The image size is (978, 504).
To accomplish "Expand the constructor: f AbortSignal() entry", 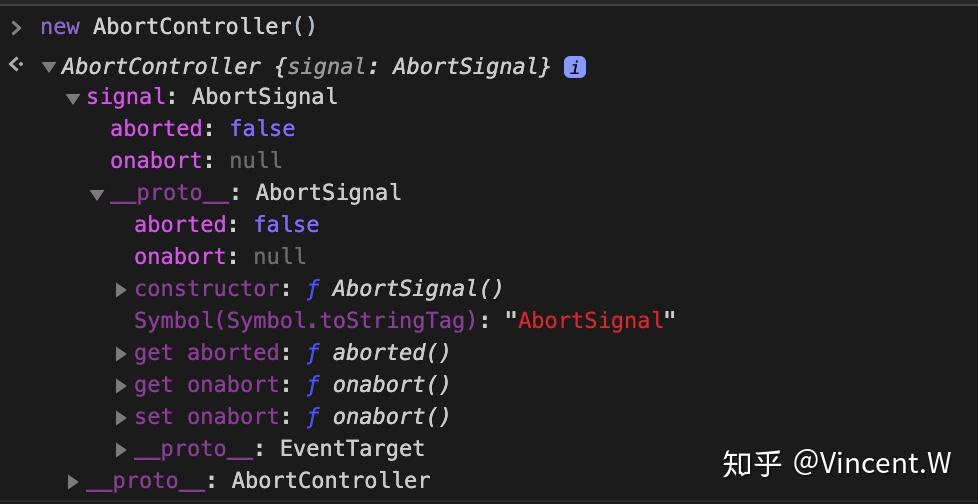I will point(122,289).
